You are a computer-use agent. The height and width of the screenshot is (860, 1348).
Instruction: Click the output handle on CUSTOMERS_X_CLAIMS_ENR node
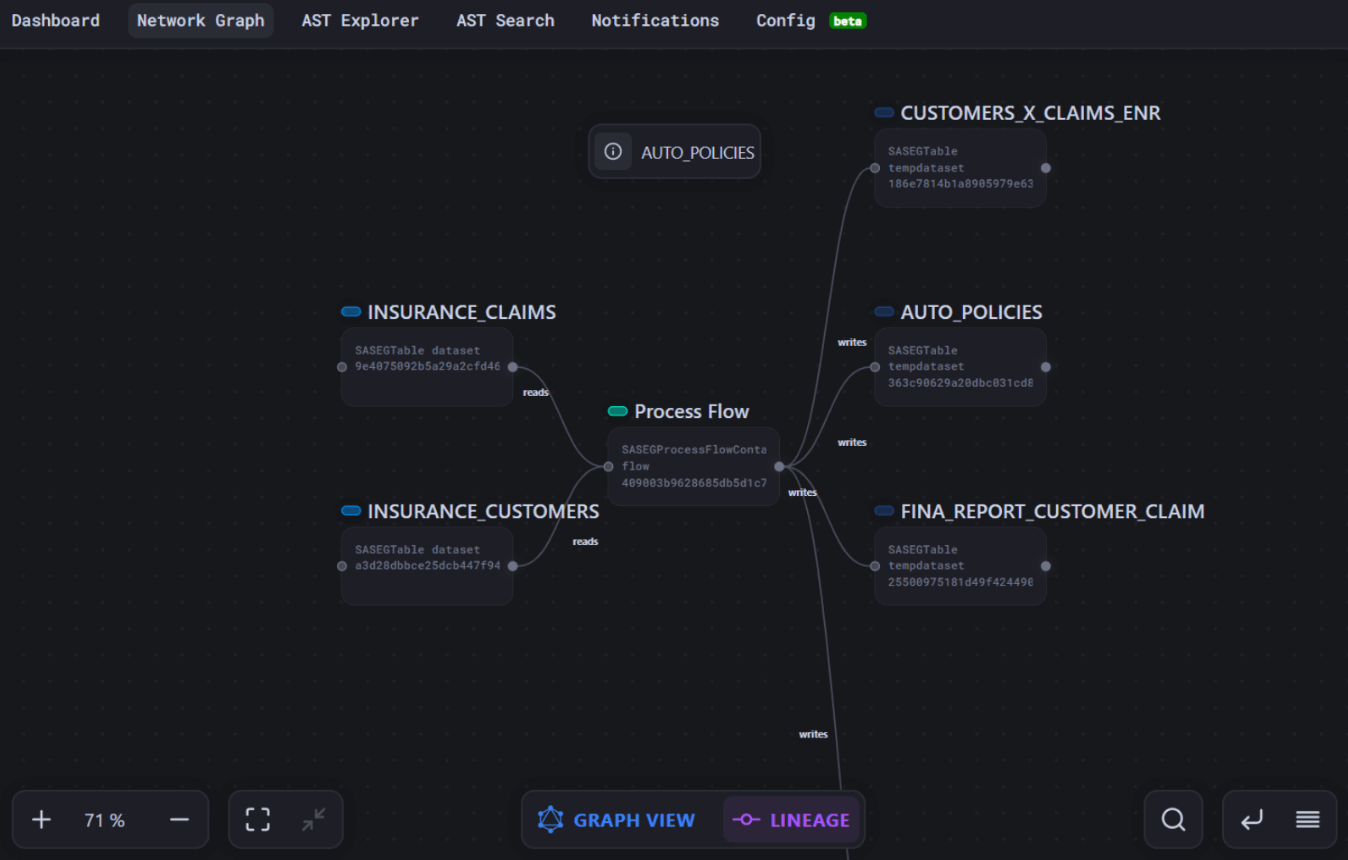(1046, 168)
